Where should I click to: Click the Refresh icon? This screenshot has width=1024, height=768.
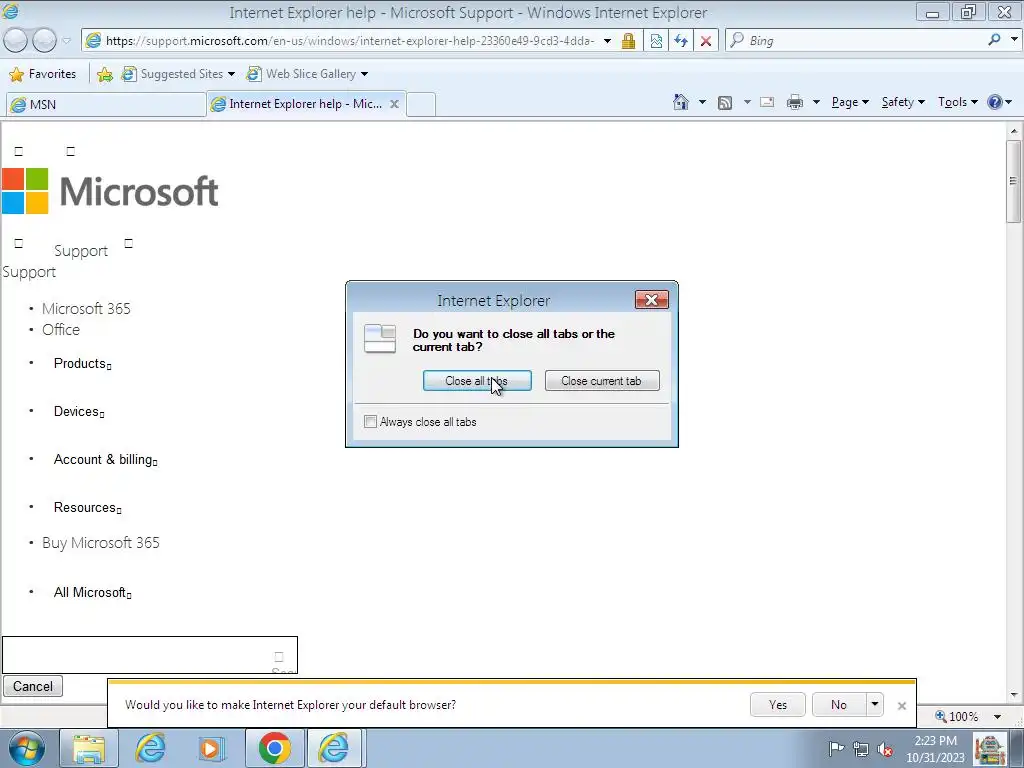(680, 40)
